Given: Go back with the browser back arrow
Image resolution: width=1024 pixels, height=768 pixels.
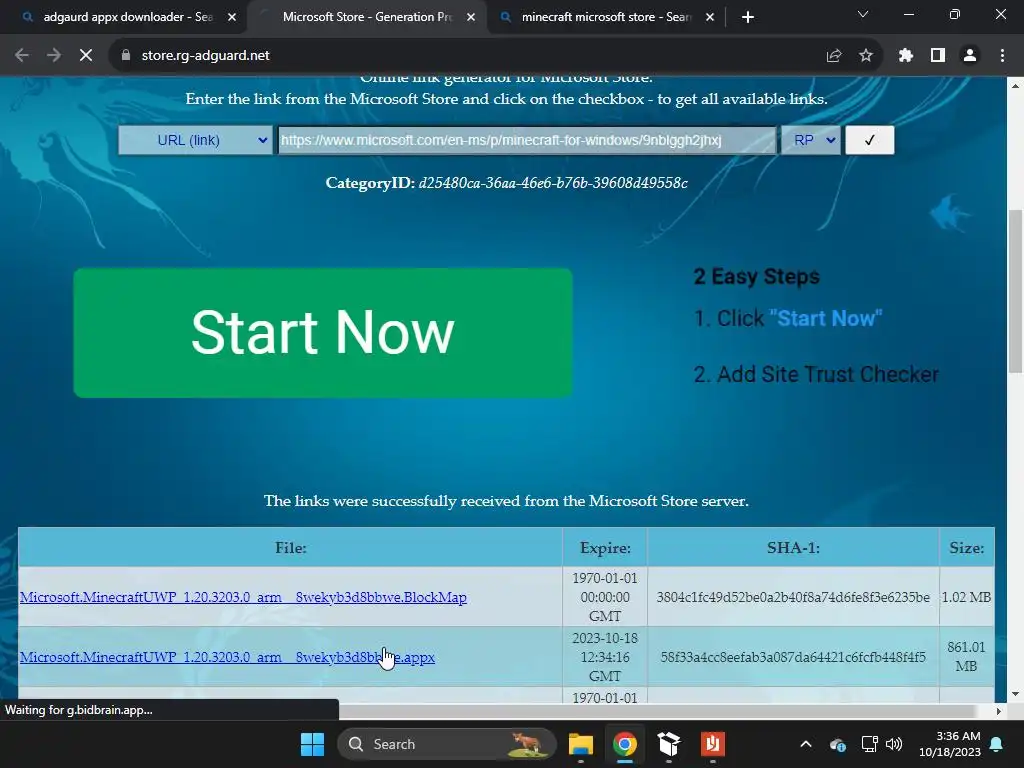Looking at the screenshot, I should pyautogui.click(x=22, y=56).
